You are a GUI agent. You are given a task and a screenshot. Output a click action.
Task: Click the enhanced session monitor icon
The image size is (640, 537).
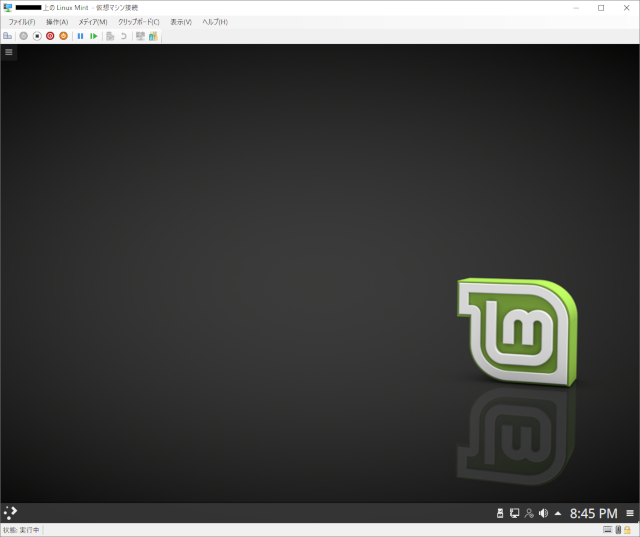140,36
